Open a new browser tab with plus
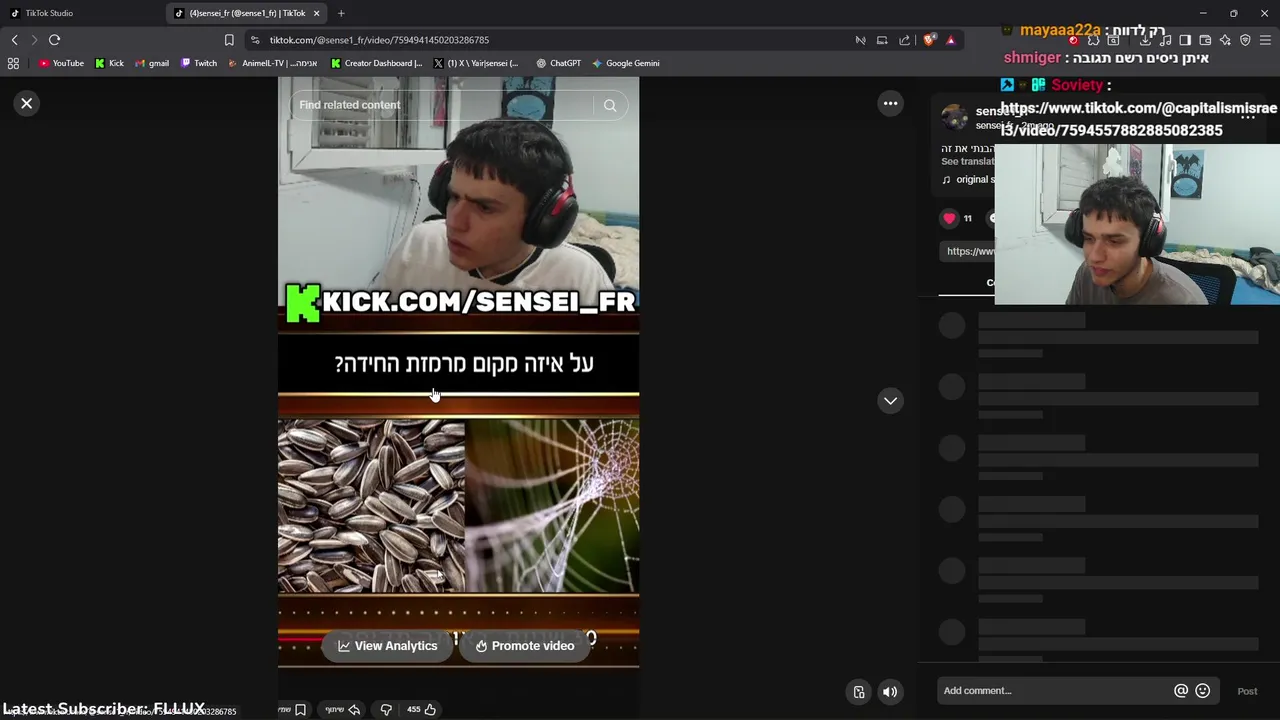This screenshot has width=1280, height=720. (341, 13)
